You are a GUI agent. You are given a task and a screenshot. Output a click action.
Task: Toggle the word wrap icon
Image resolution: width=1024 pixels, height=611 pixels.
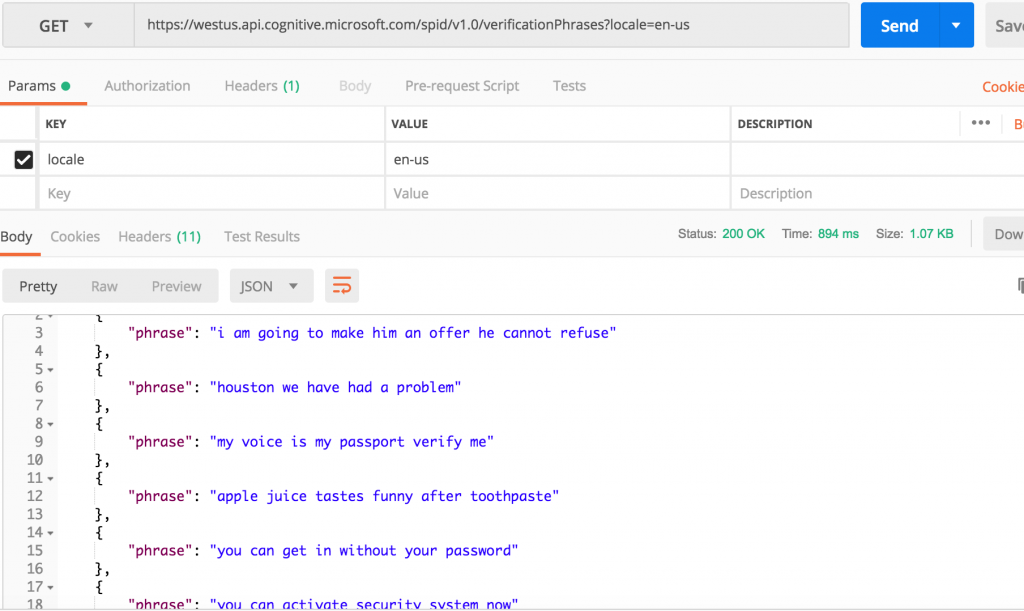point(342,286)
